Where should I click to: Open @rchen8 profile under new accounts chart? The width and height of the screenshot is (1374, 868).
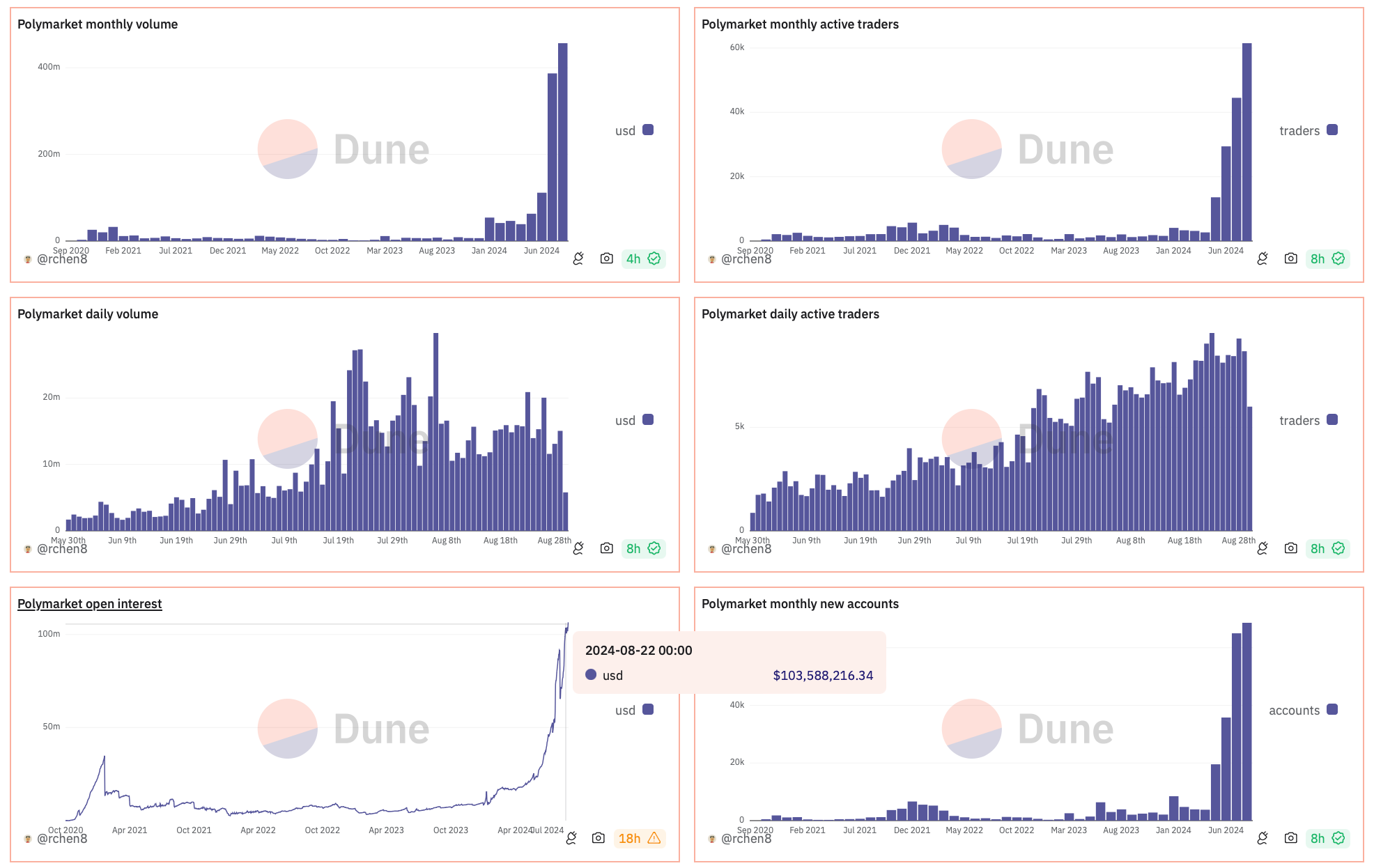[746, 839]
